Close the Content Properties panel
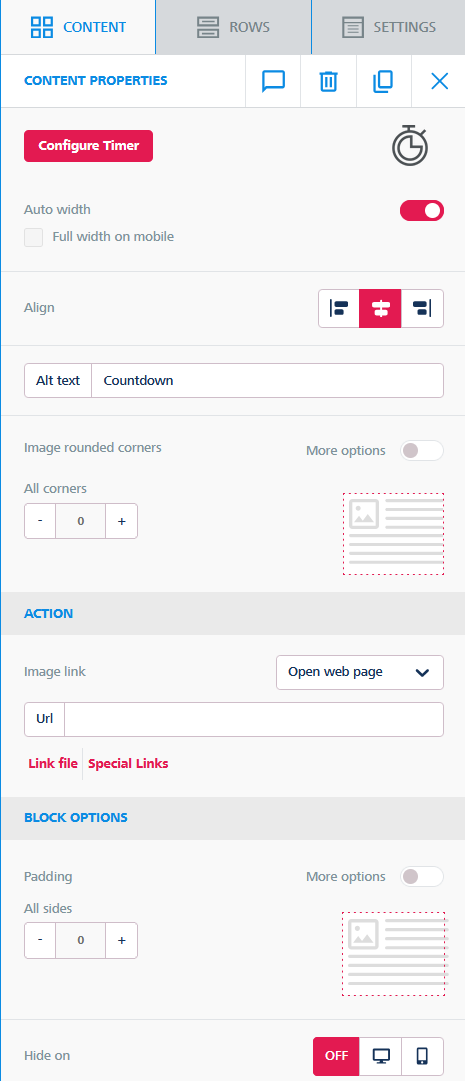 439,81
